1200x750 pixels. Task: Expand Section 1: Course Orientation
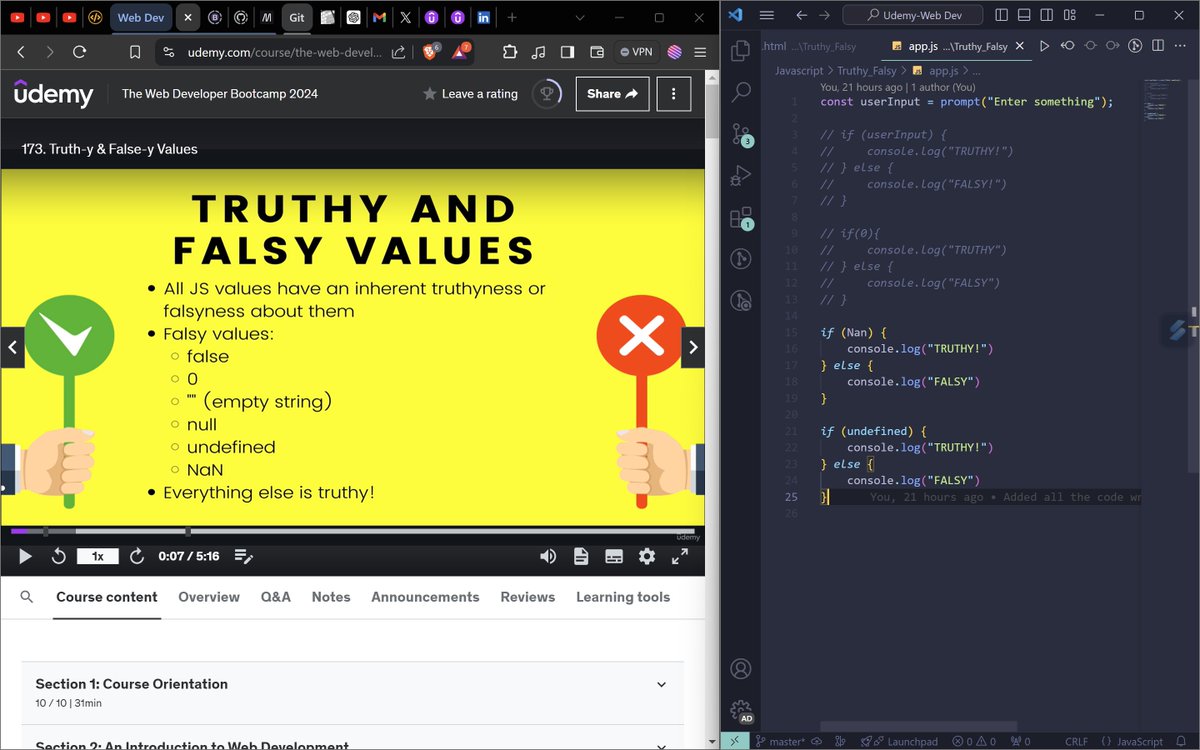352,692
